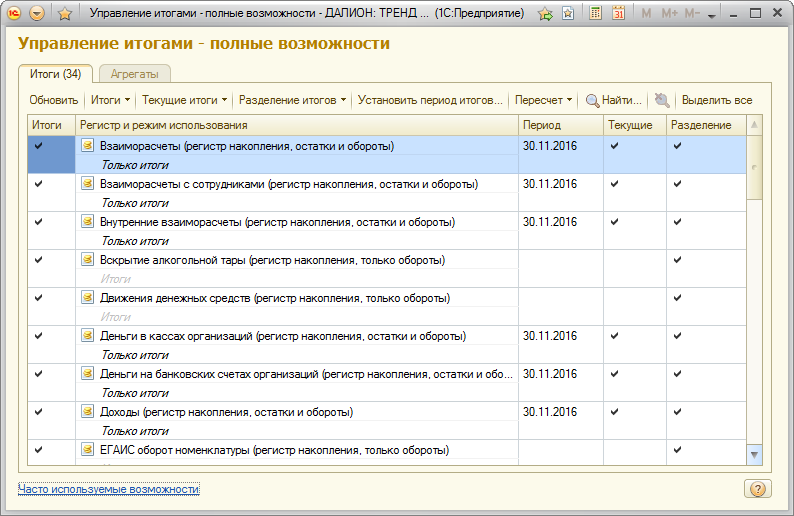Click the Итоги column header
The width and height of the screenshot is (794, 516).
coord(51,125)
